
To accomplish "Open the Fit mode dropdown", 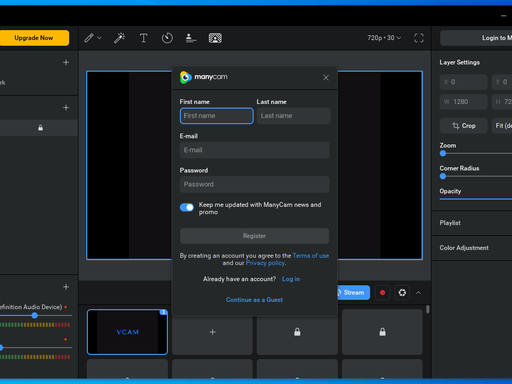I will (x=502, y=126).
